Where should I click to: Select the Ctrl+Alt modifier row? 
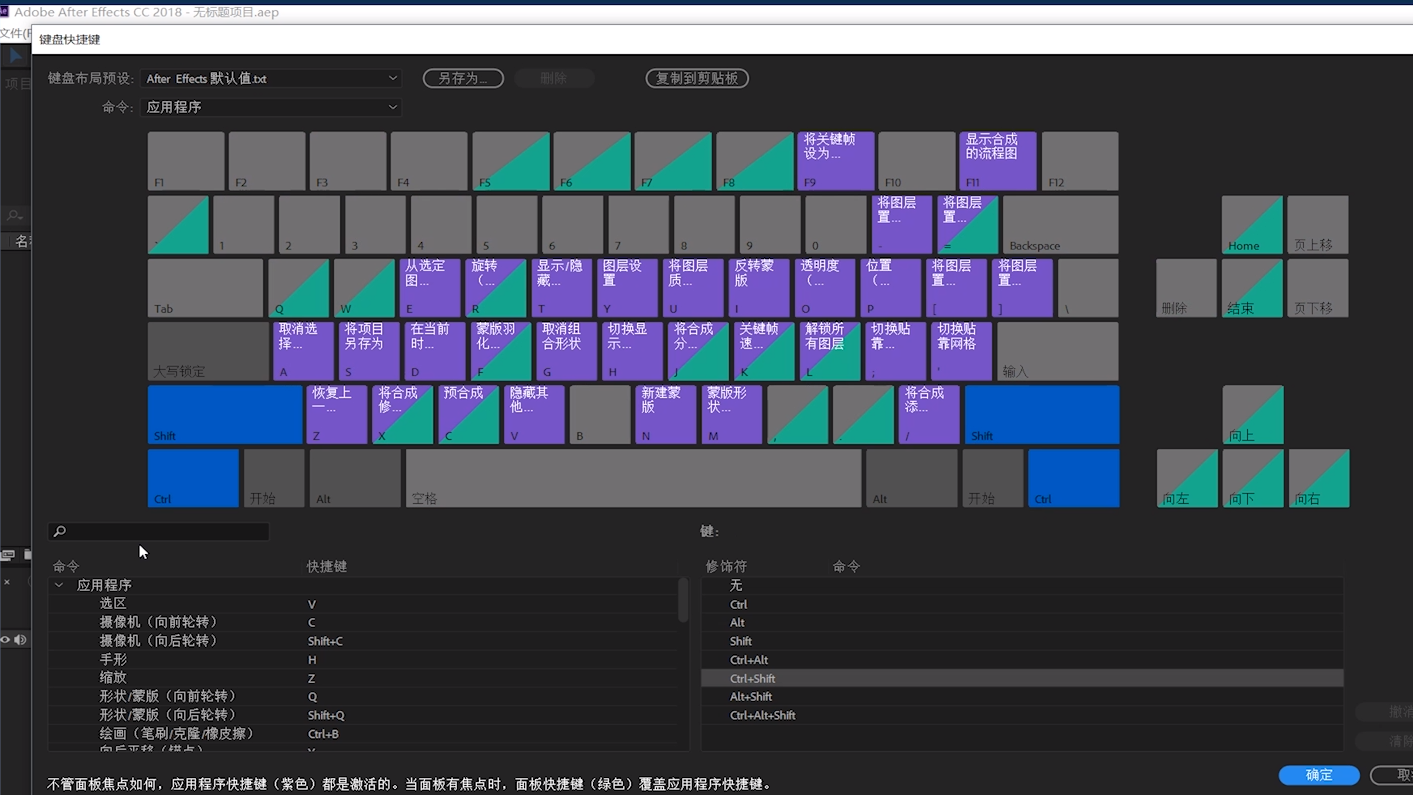coord(1021,660)
